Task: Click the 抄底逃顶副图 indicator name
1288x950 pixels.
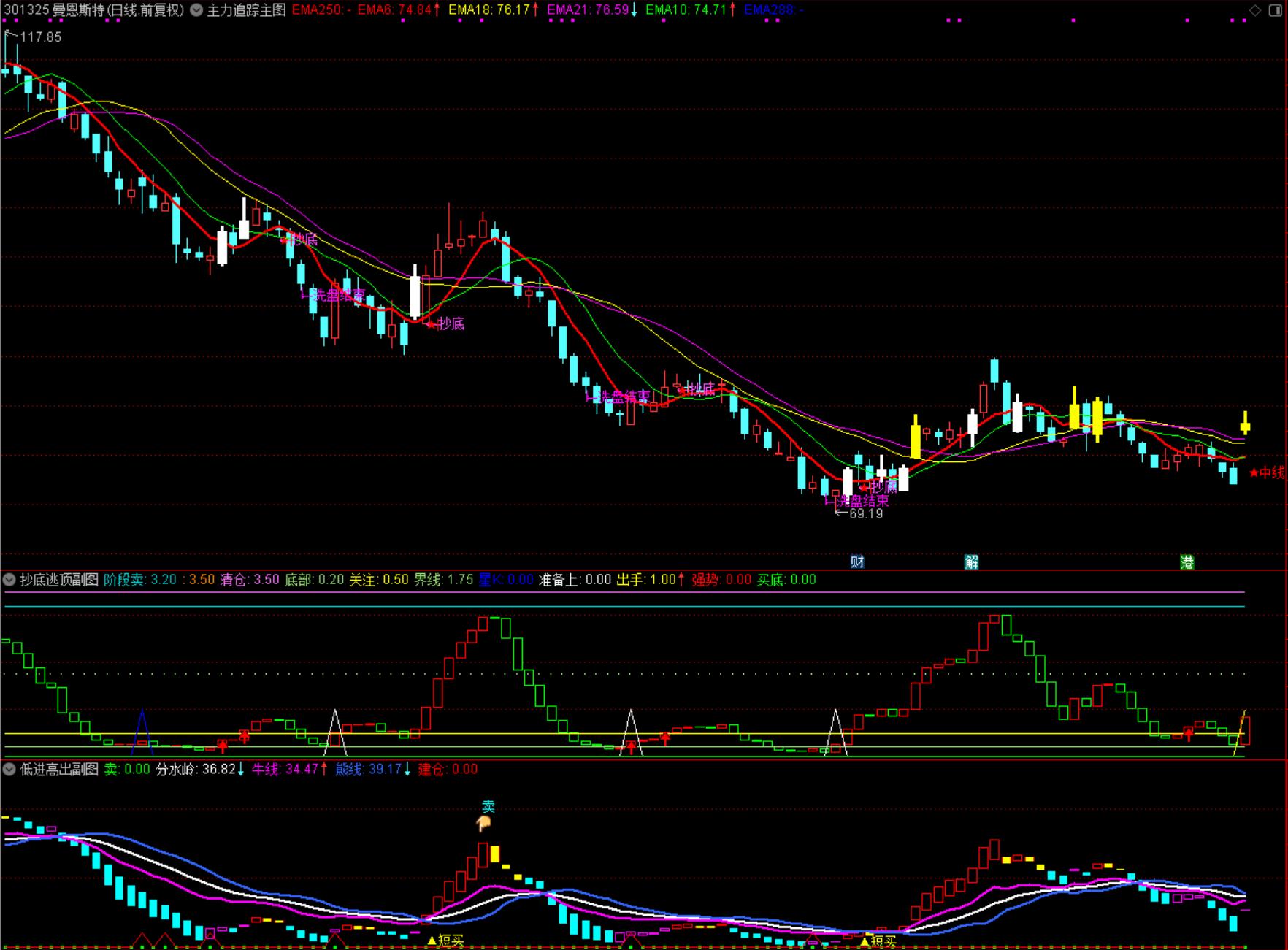Action: click(x=59, y=580)
